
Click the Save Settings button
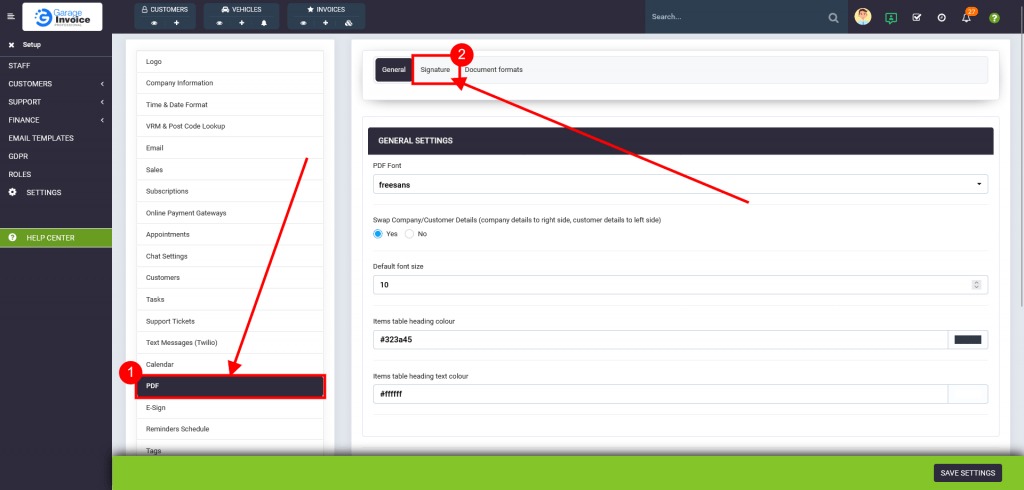[x=966, y=473]
